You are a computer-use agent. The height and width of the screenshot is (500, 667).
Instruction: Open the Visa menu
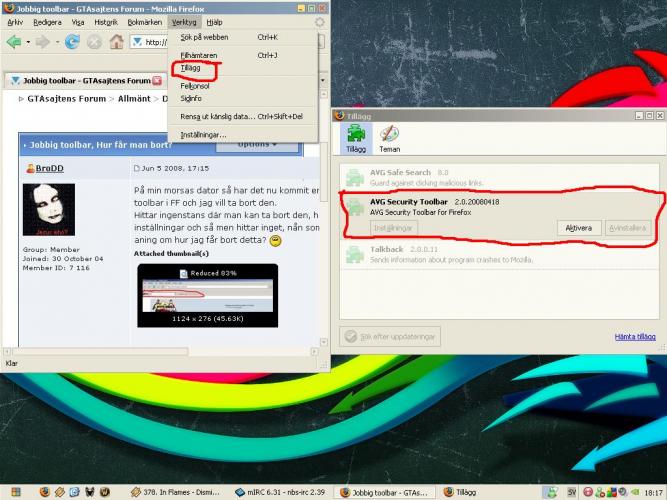tap(78, 22)
